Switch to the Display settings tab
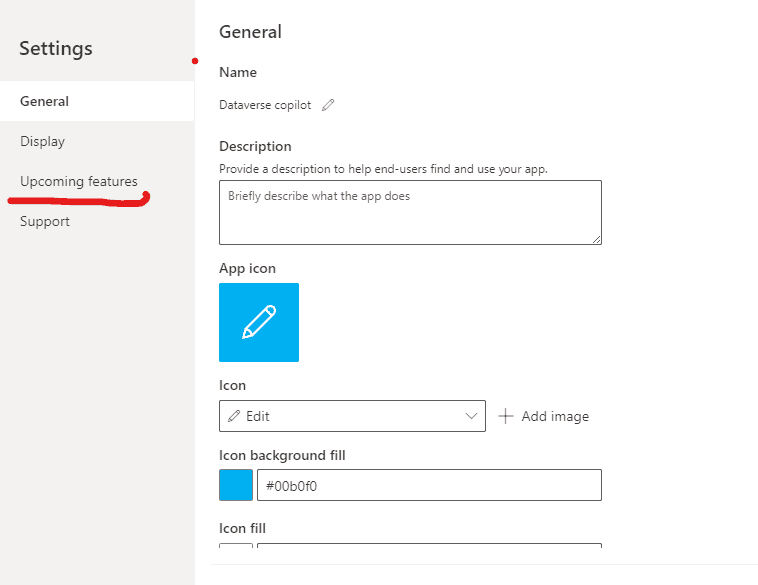 point(97,141)
